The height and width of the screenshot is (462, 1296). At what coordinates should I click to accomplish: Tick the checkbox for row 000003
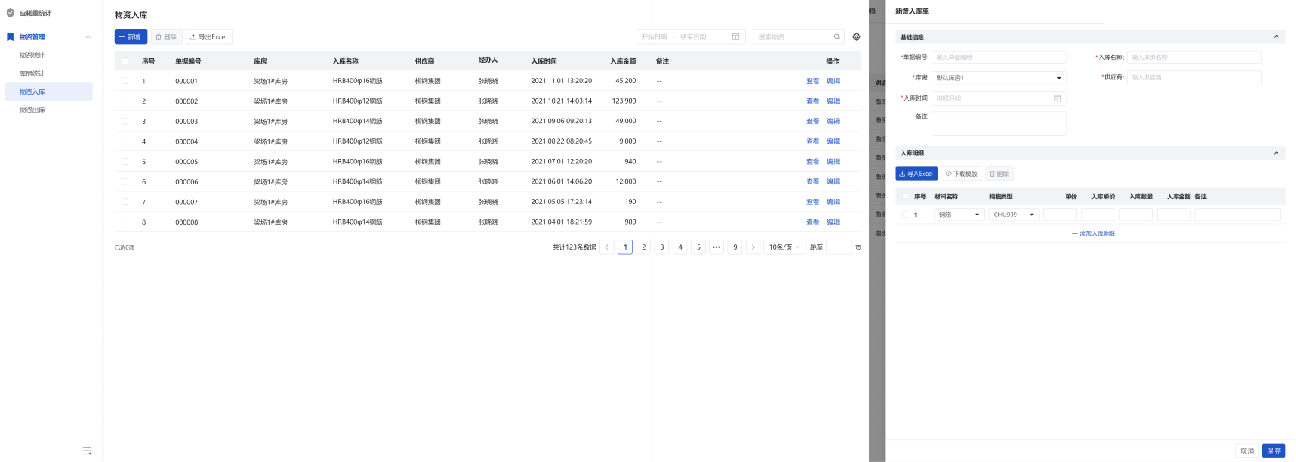125,121
